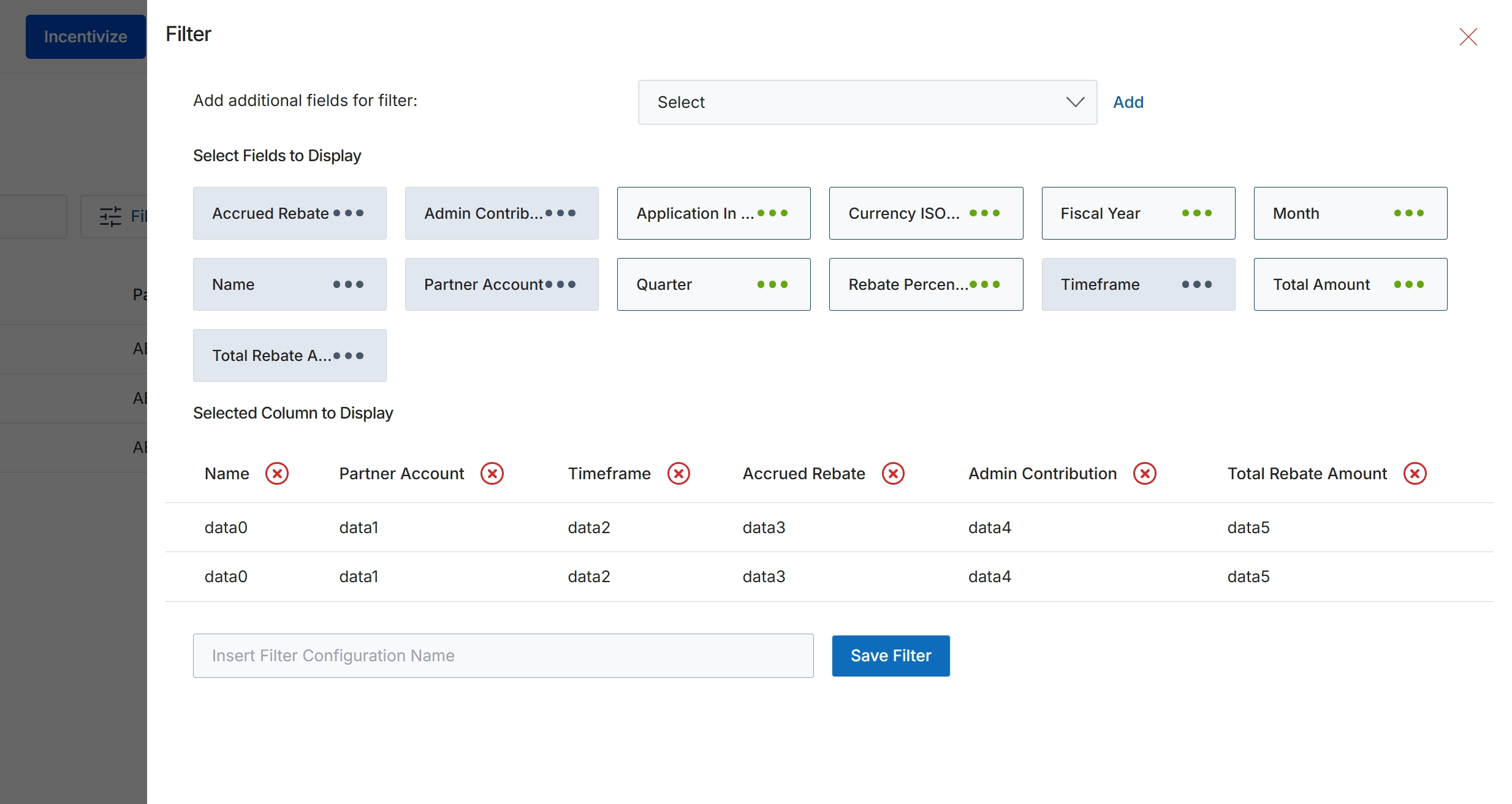Image resolution: width=1512 pixels, height=804 pixels.
Task: Click the green dots on Rebate Percen... chip
Action: tap(984, 284)
